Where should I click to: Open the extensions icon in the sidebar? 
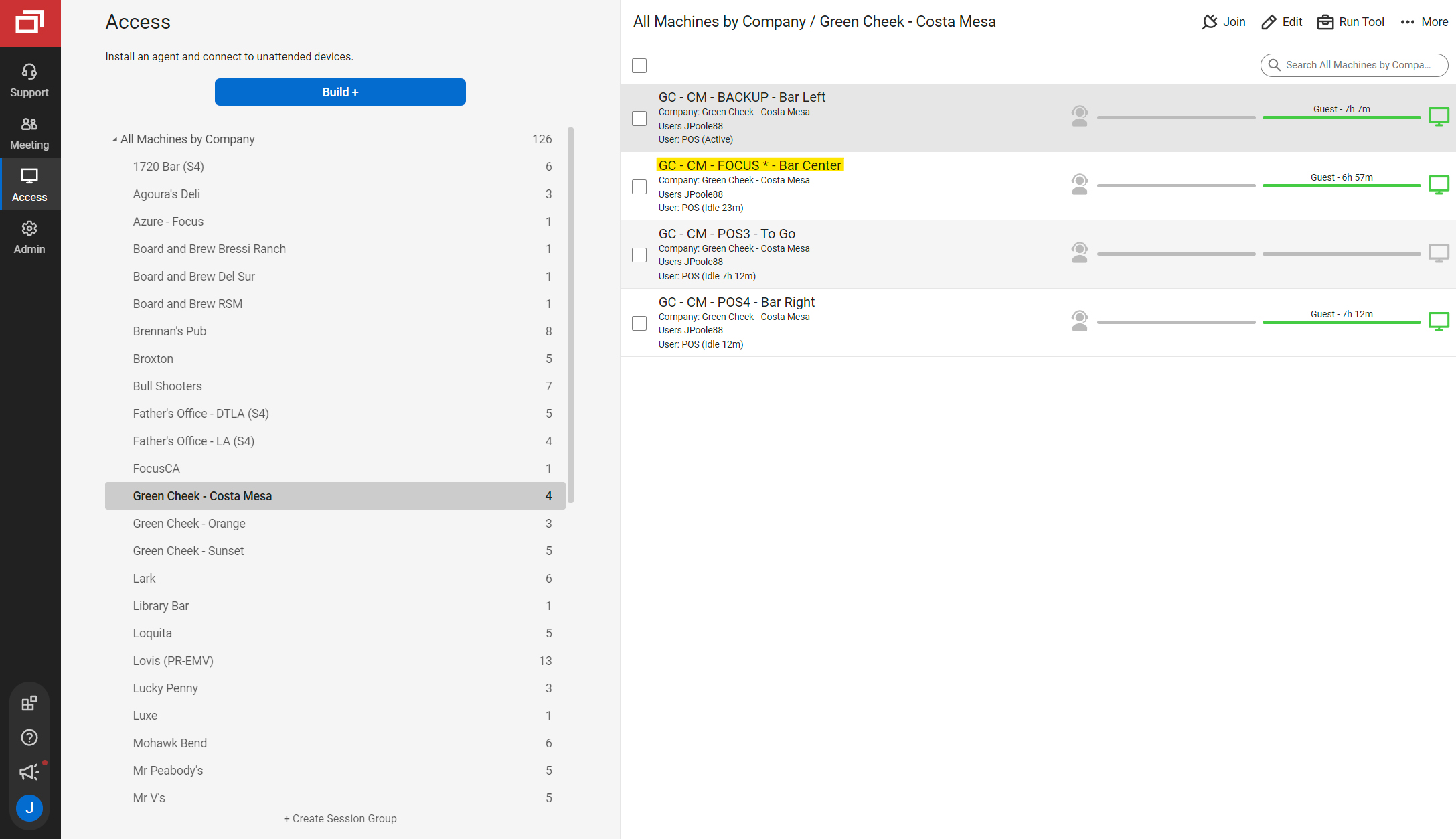tap(29, 703)
